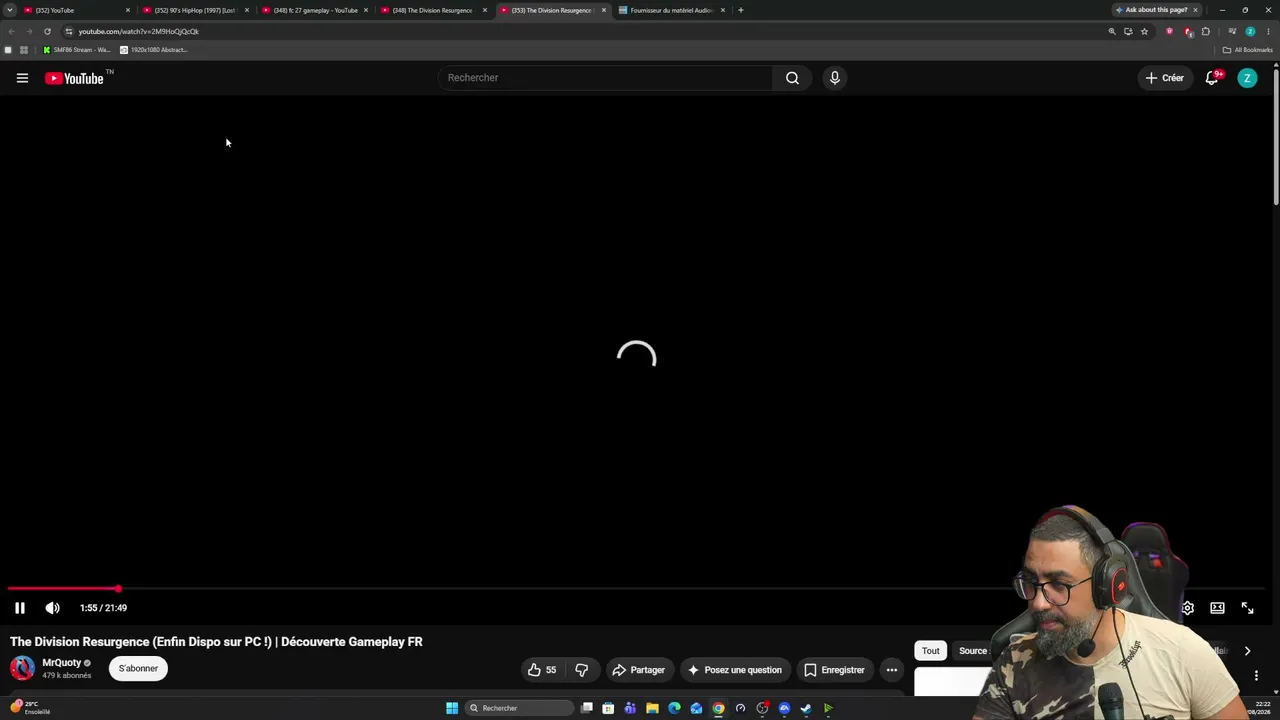
Task: Expand the tab search dropdown arrow
Action: [x=10, y=10]
